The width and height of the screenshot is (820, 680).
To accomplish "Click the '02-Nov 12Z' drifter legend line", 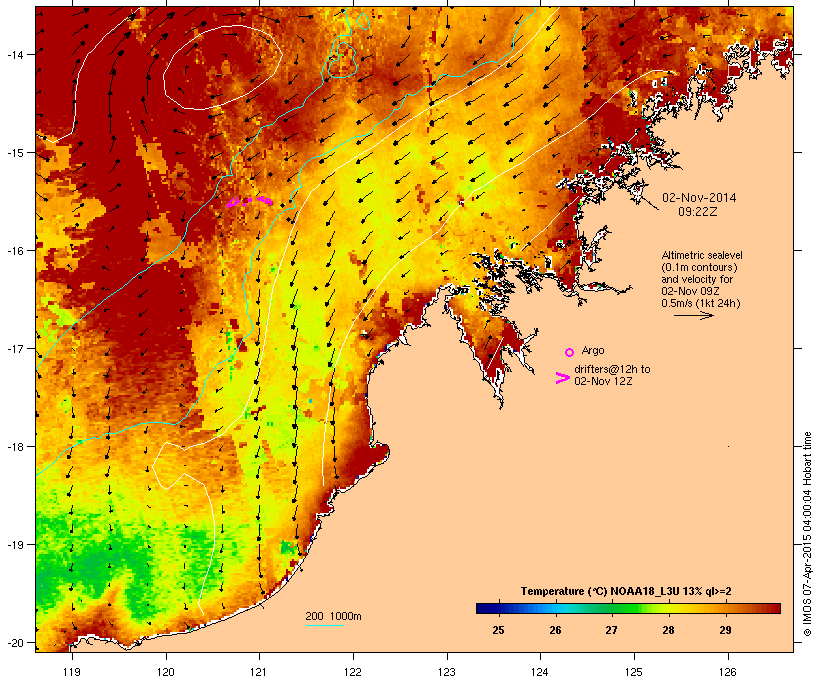I will [603, 381].
